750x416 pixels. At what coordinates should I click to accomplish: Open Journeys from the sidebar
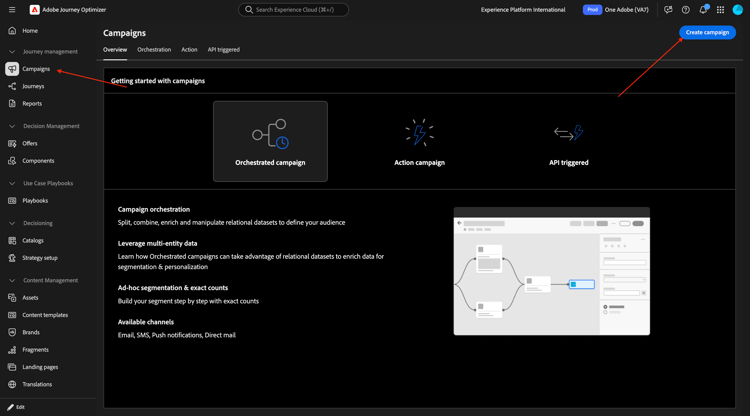pyautogui.click(x=33, y=86)
